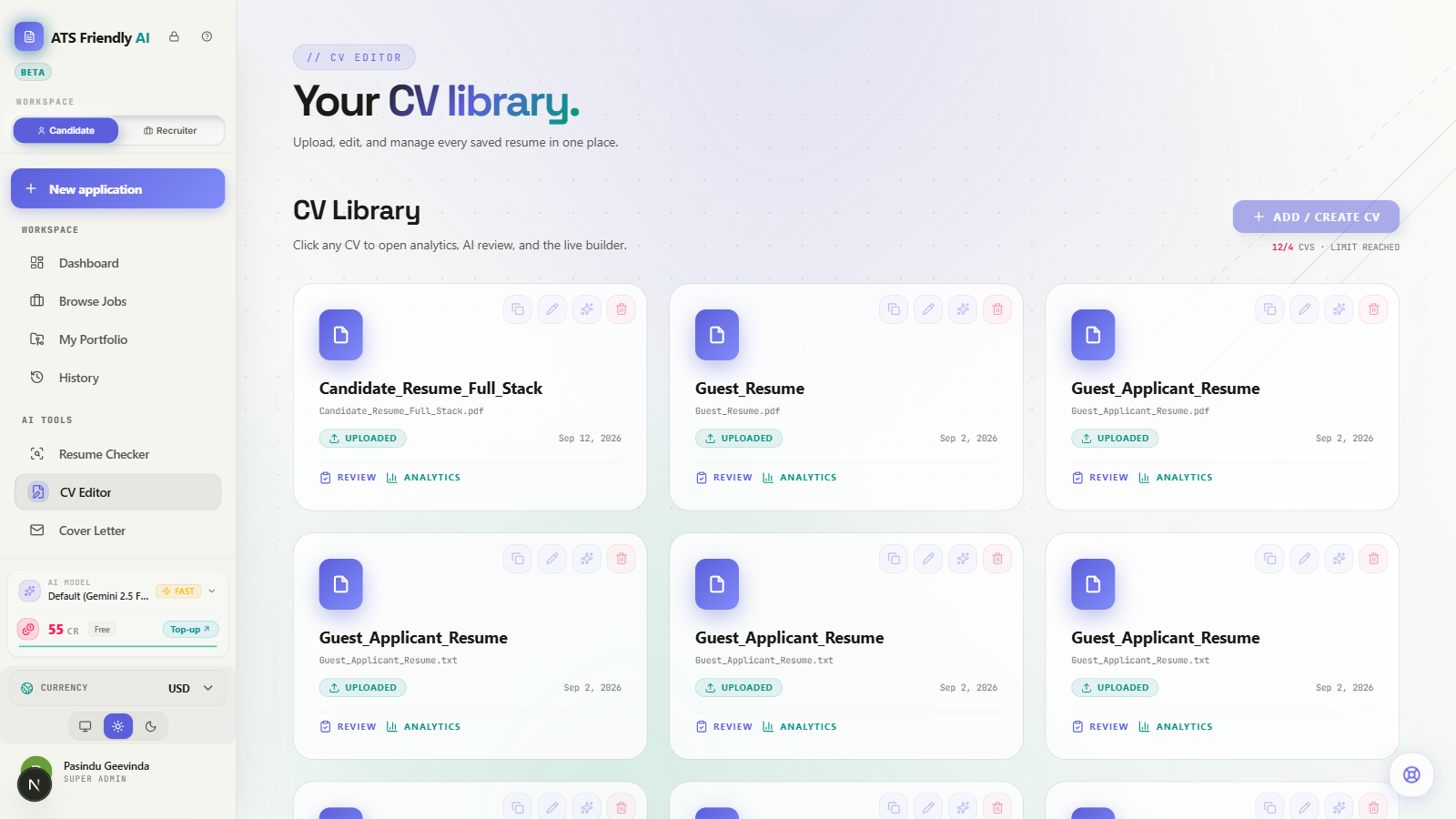Duplicate the Guest_Resume CV
Viewport: 1456px width, 819px height.
[x=894, y=309]
